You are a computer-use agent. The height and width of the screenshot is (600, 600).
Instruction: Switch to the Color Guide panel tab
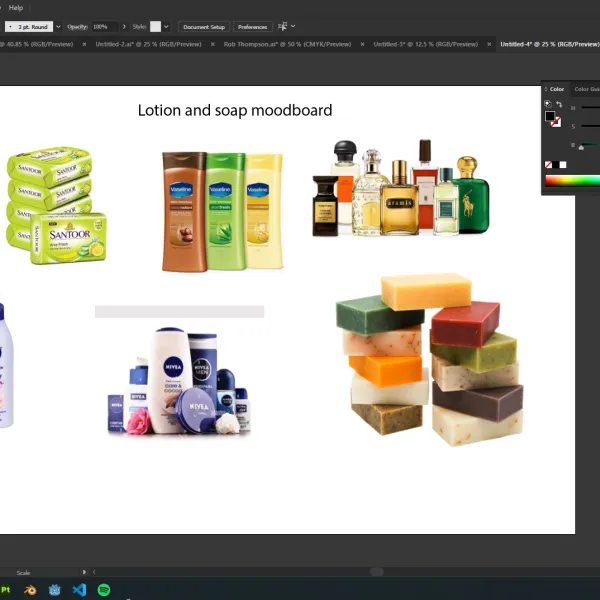587,89
